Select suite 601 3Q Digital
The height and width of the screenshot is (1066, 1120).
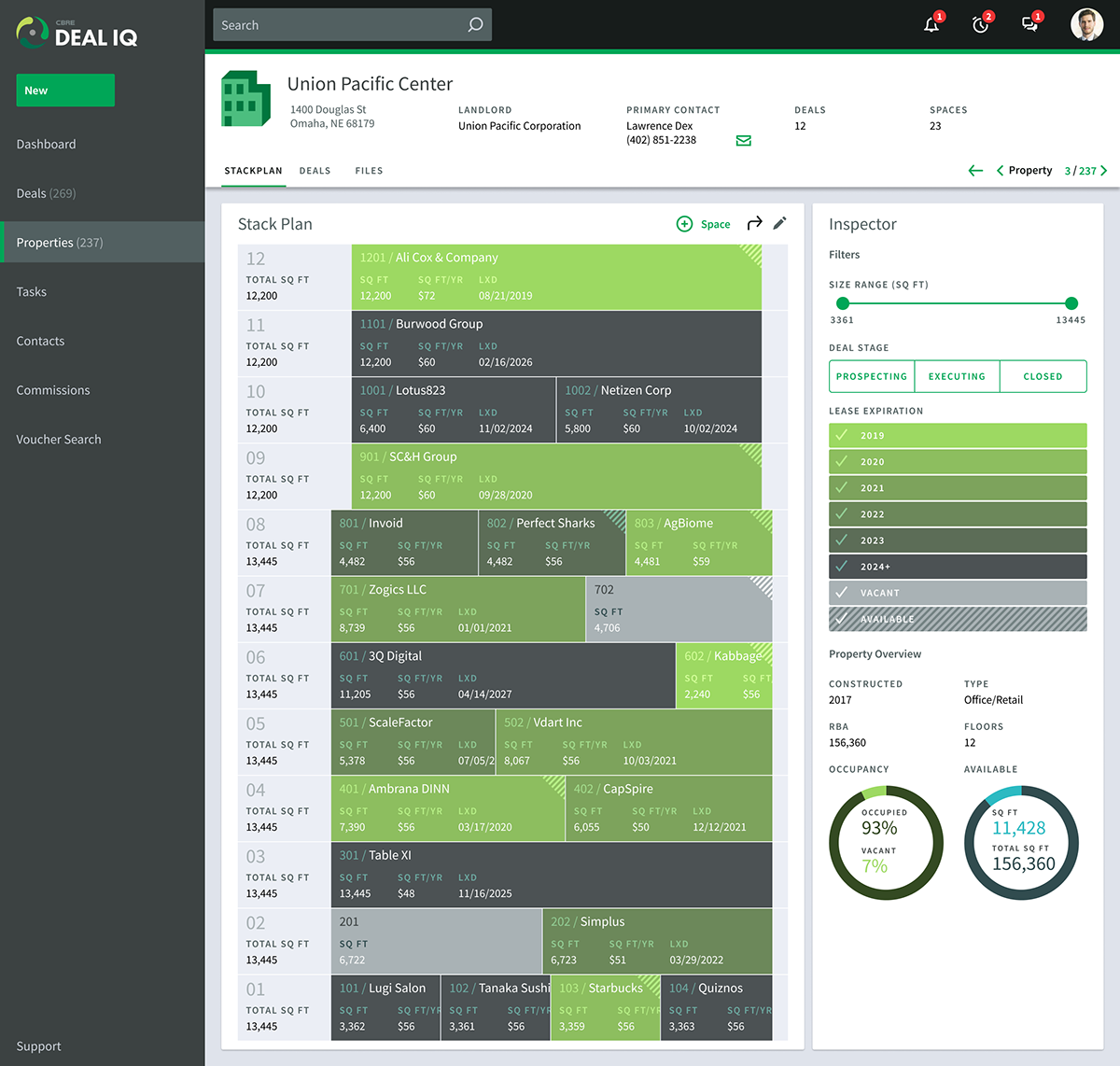pyautogui.click(x=503, y=675)
